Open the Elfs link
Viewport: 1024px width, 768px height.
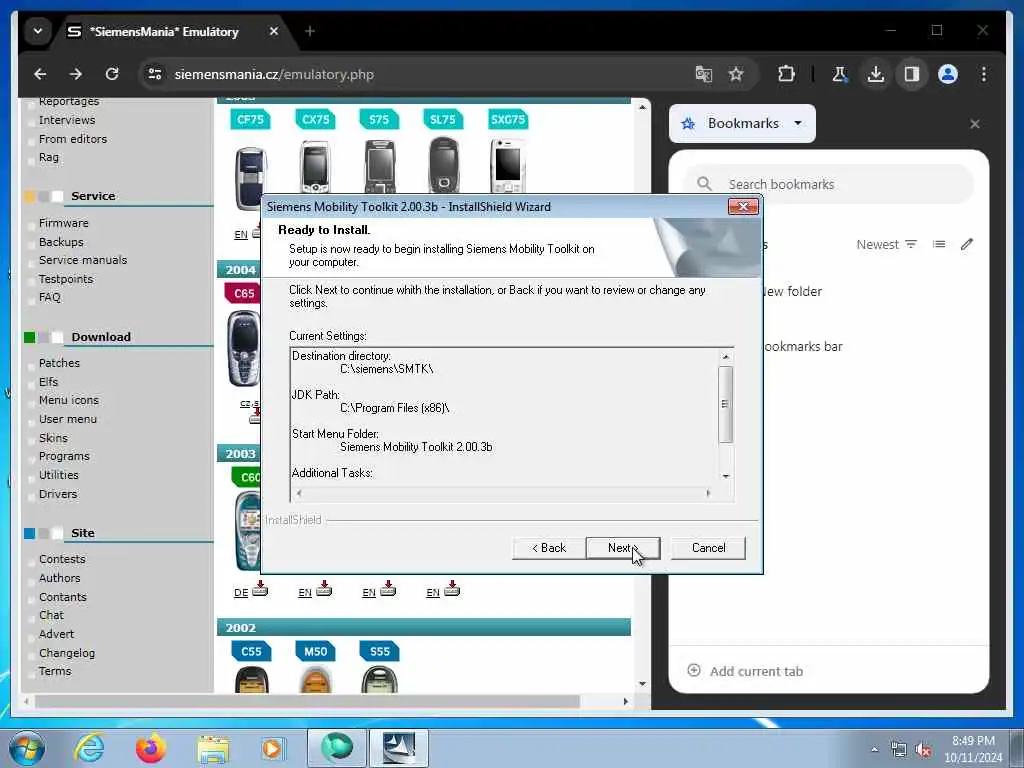(48, 382)
